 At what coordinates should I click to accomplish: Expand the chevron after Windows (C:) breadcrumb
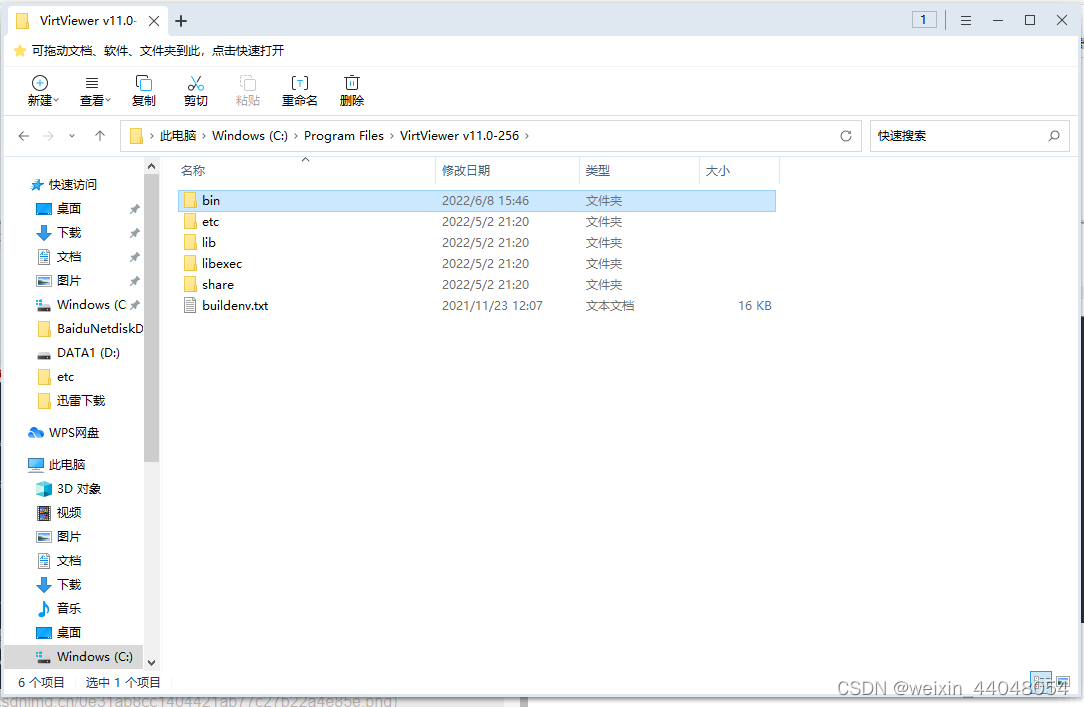click(296, 136)
